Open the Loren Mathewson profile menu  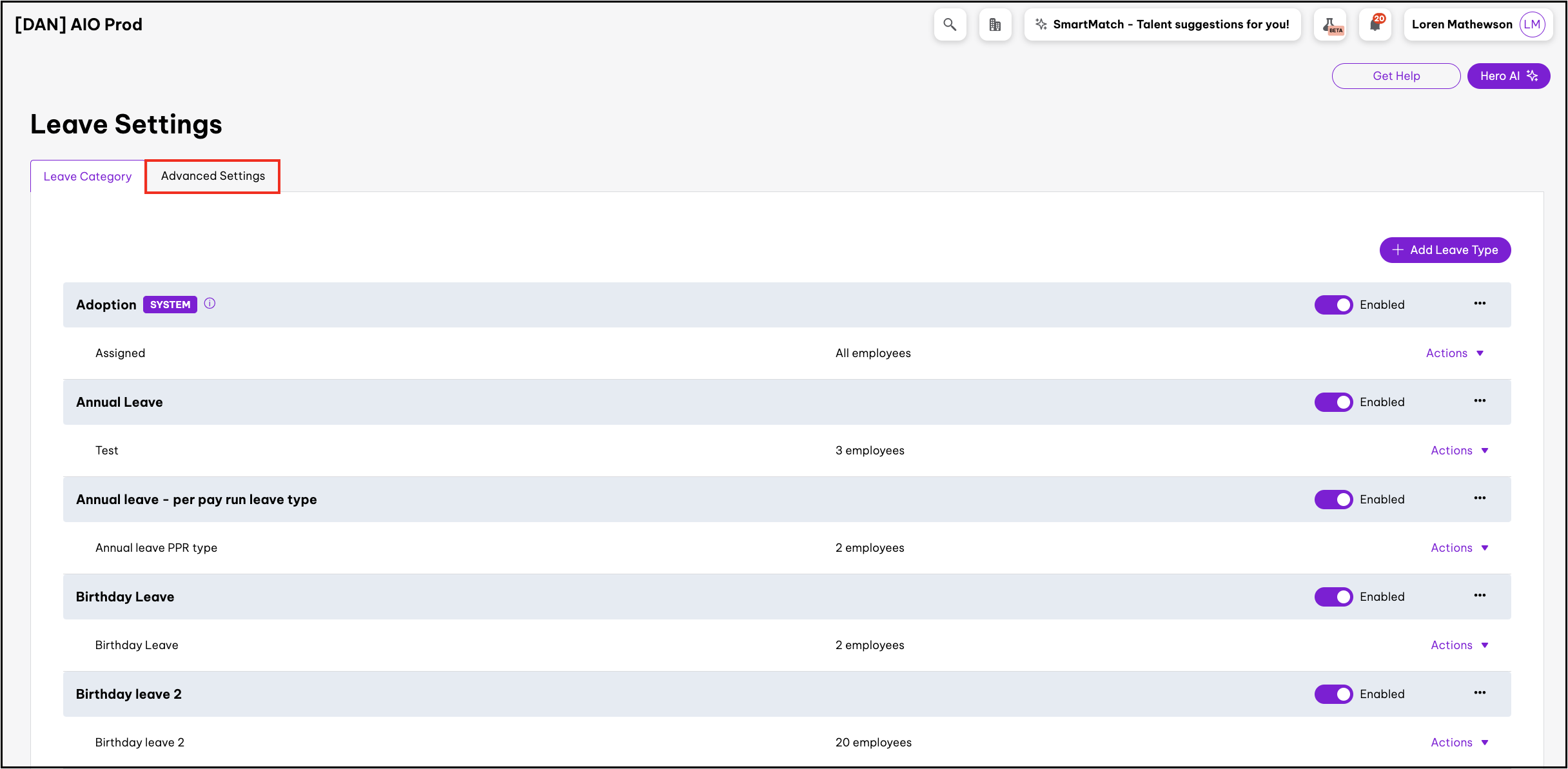point(1477,24)
